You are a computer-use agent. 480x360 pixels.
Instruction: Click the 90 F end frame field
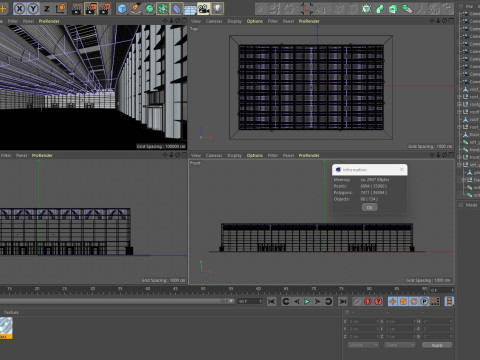tap(250, 301)
